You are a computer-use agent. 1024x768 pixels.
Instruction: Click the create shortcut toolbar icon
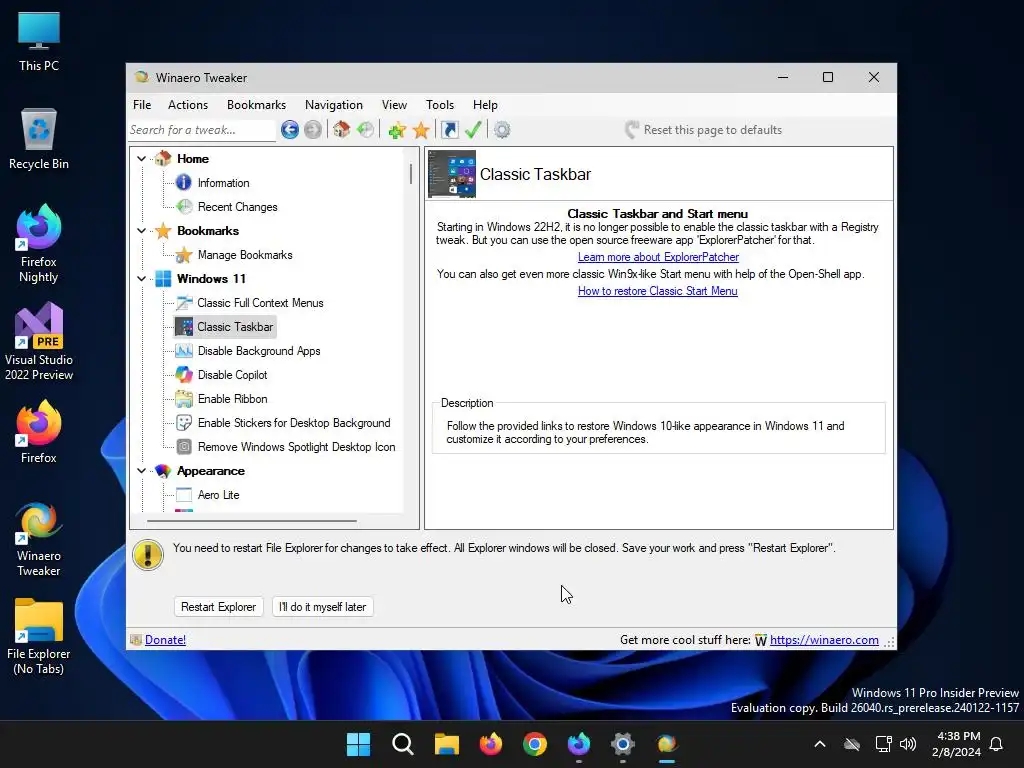(x=450, y=130)
